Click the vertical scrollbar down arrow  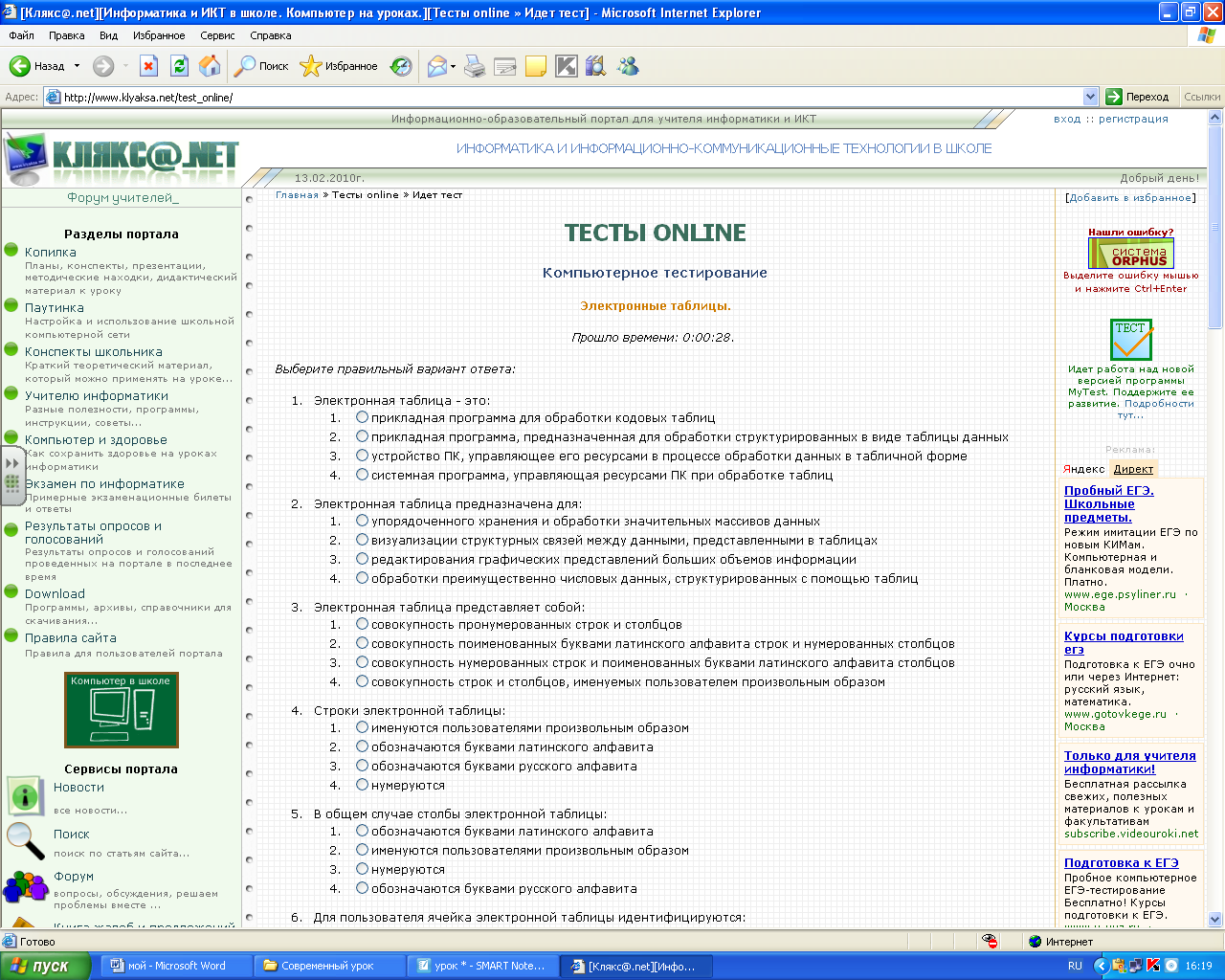pos(1215,919)
